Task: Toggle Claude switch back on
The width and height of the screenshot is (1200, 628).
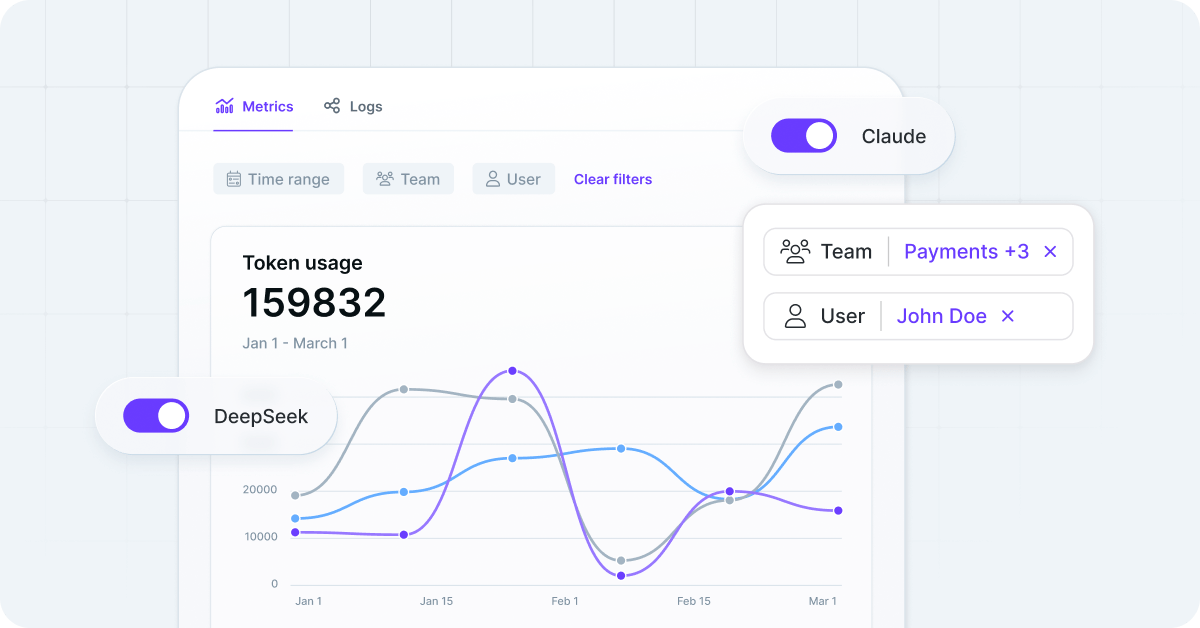Action: (804, 135)
